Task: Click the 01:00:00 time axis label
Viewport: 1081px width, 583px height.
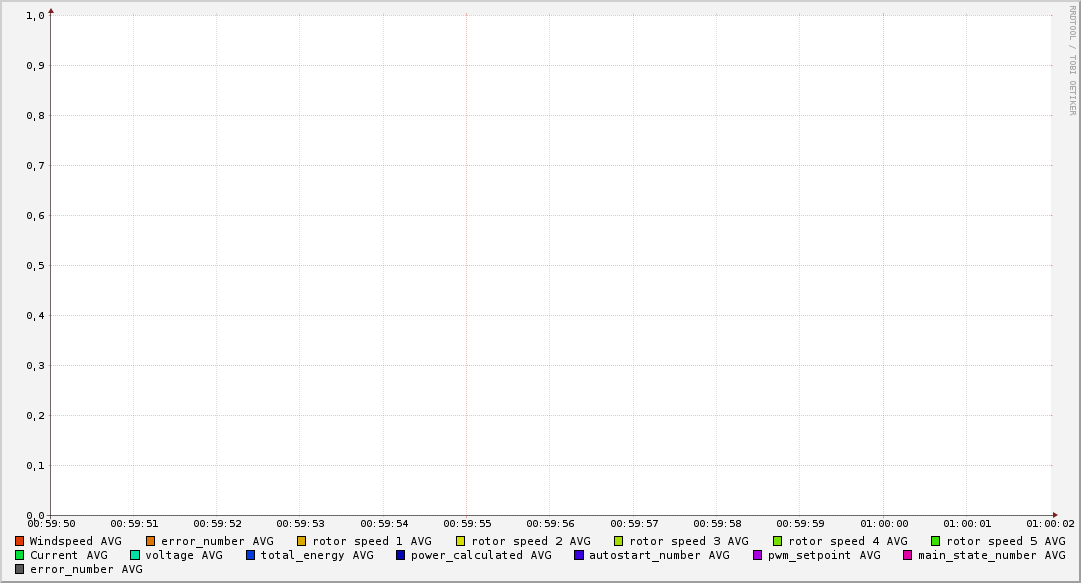Action: pos(884,523)
